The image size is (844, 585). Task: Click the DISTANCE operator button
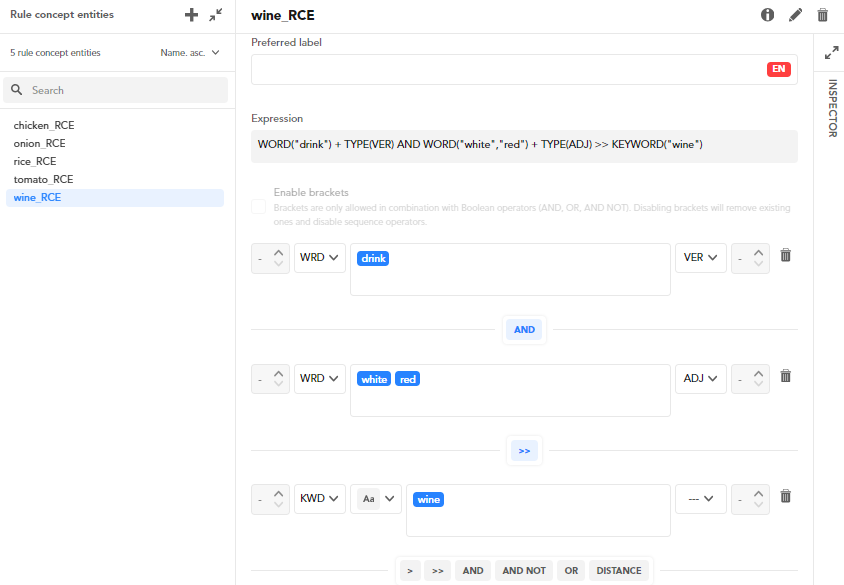coord(619,571)
